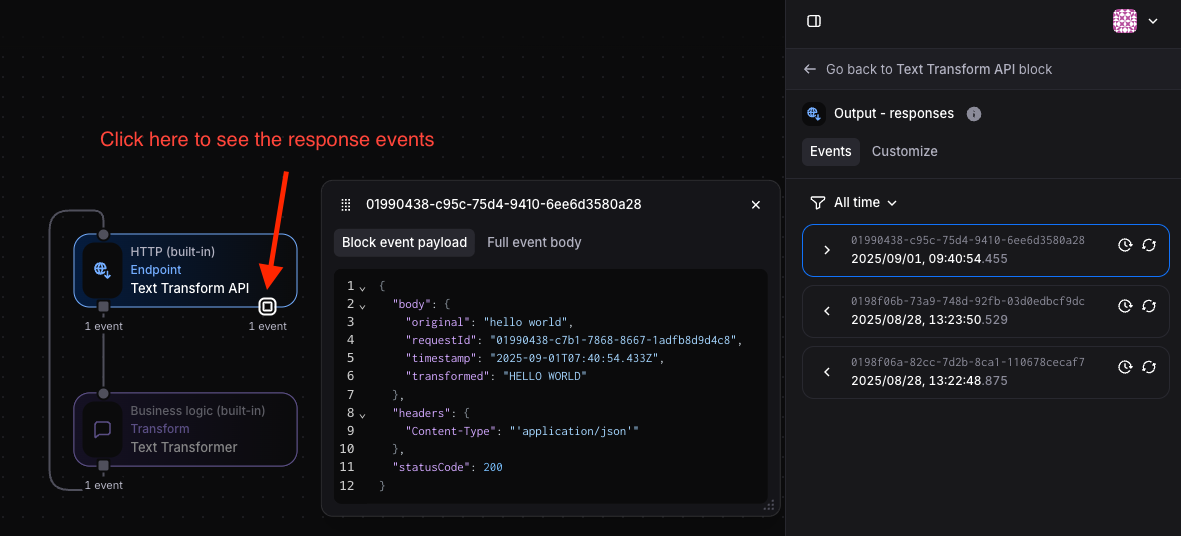1181x536 pixels.
Task: Toggle the sidebar panel icon
Action: pyautogui.click(x=813, y=21)
